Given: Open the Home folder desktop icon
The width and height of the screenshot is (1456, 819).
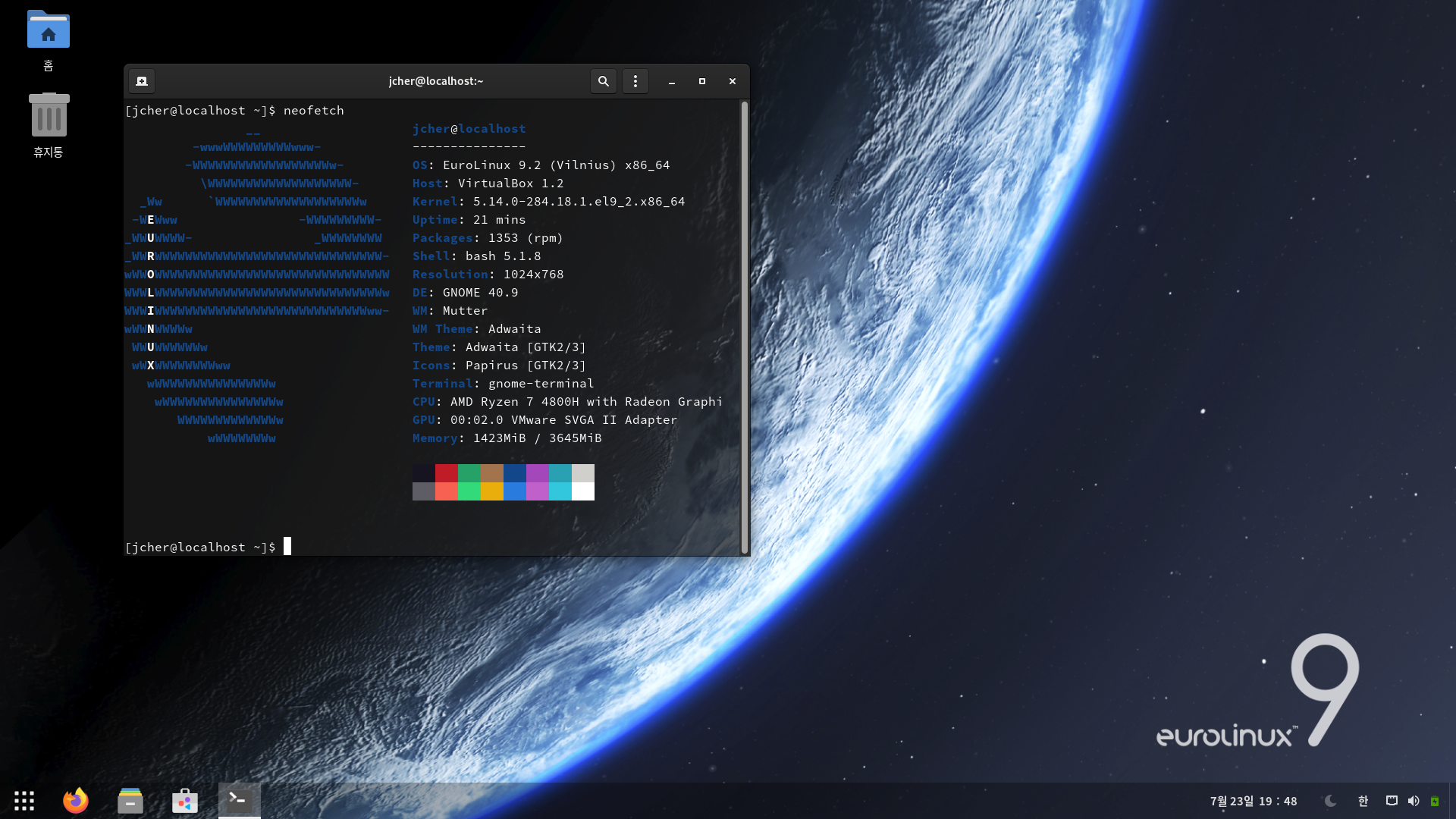Looking at the screenshot, I should point(49,40).
